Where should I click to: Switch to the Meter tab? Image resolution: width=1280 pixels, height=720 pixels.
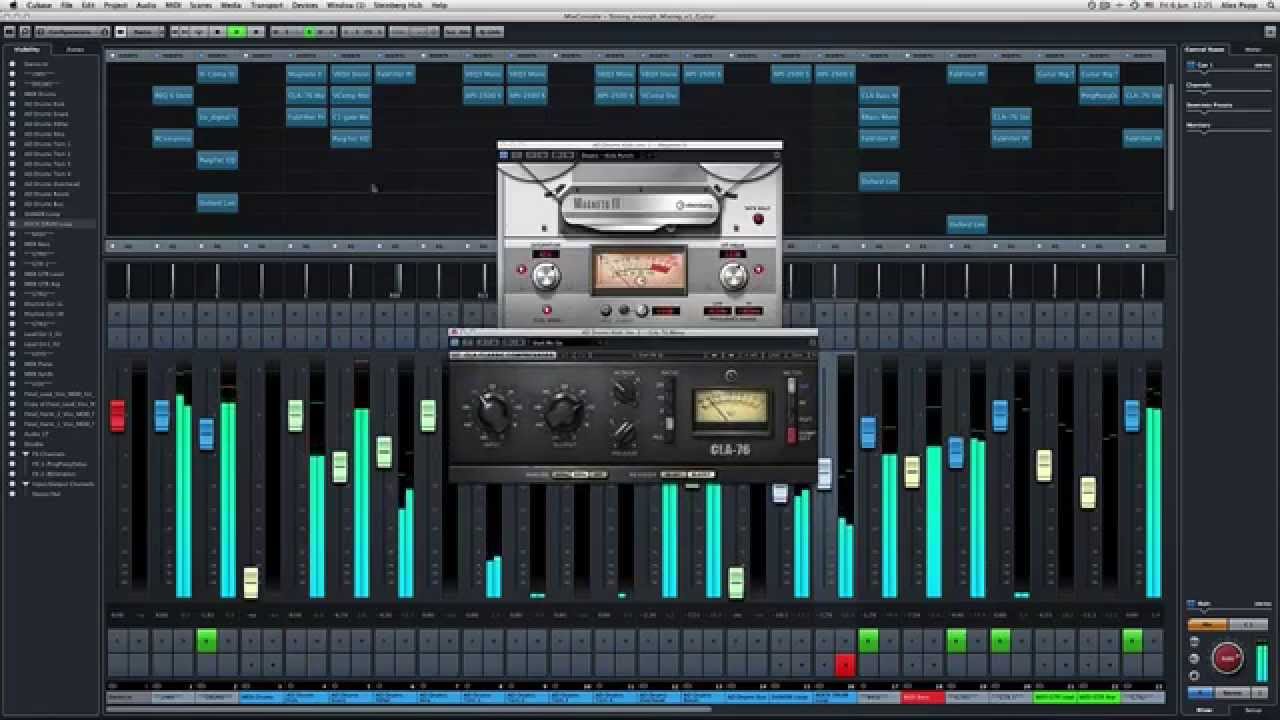[x=1252, y=49]
